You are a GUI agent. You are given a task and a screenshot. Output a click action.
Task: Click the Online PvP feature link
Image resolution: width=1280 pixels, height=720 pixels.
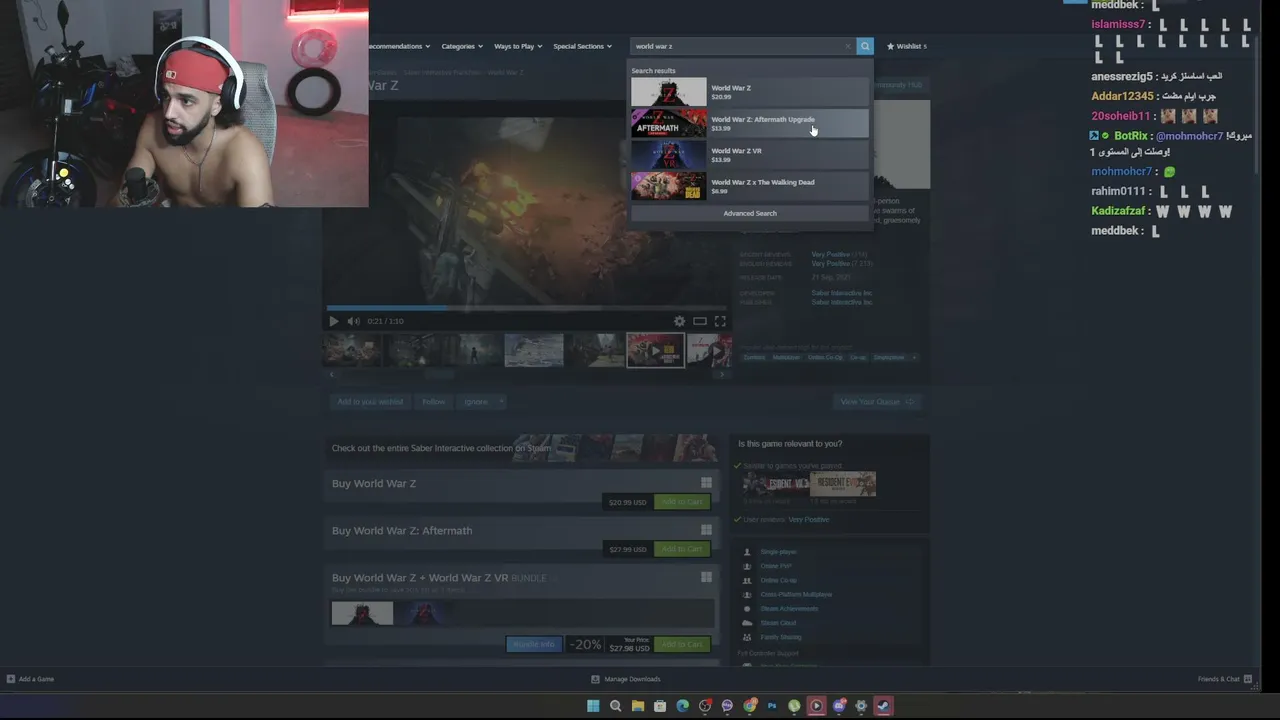[x=776, y=566]
